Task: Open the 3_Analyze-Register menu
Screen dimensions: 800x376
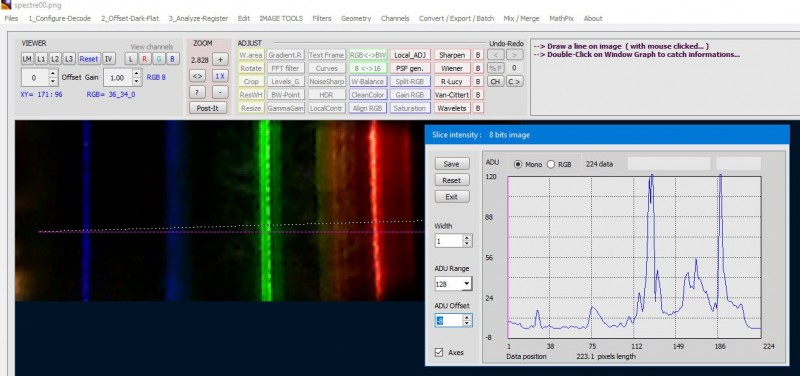Action: pos(198,18)
